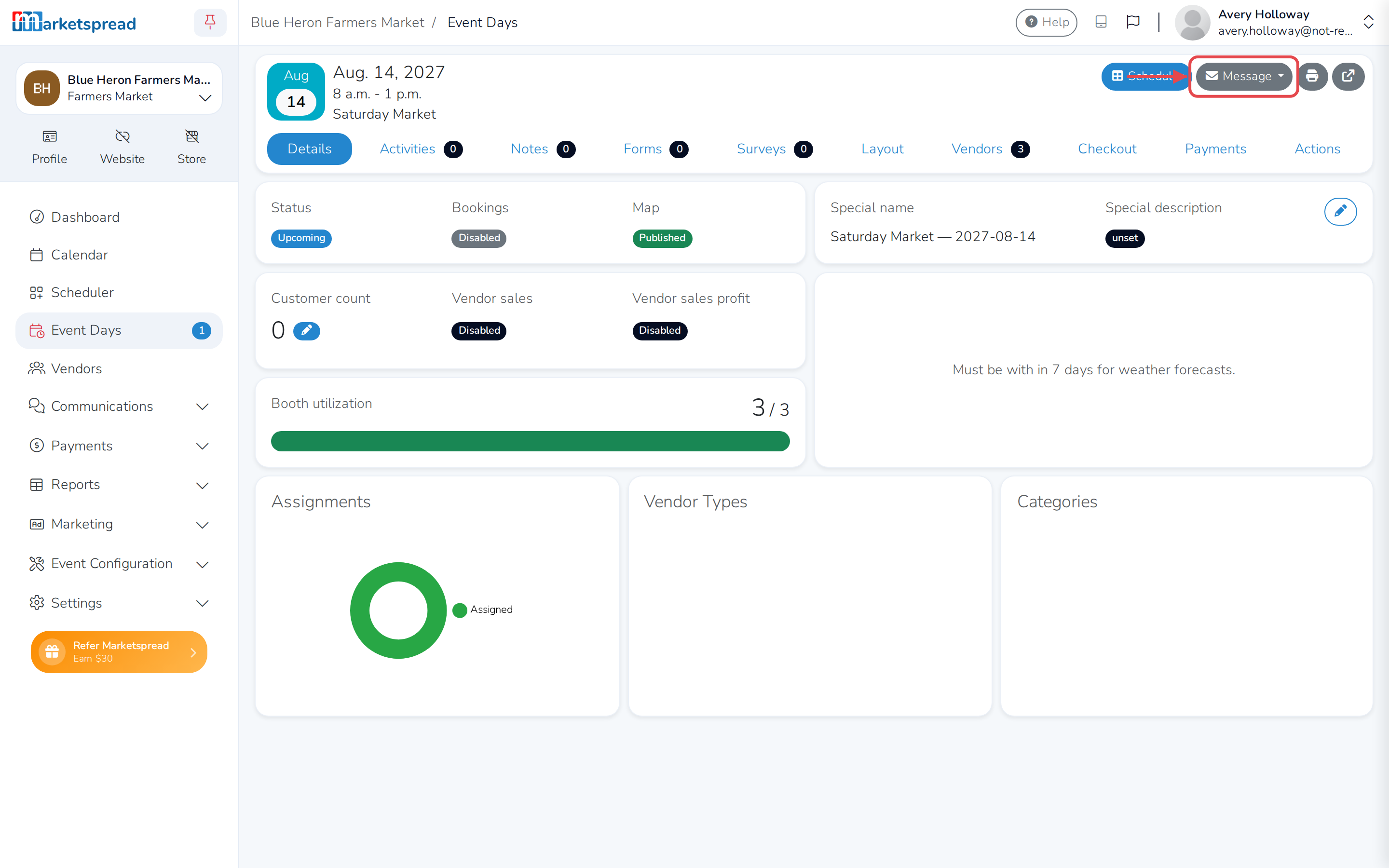Click the flag icon in header
The height and width of the screenshot is (868, 1389).
coord(1133,22)
